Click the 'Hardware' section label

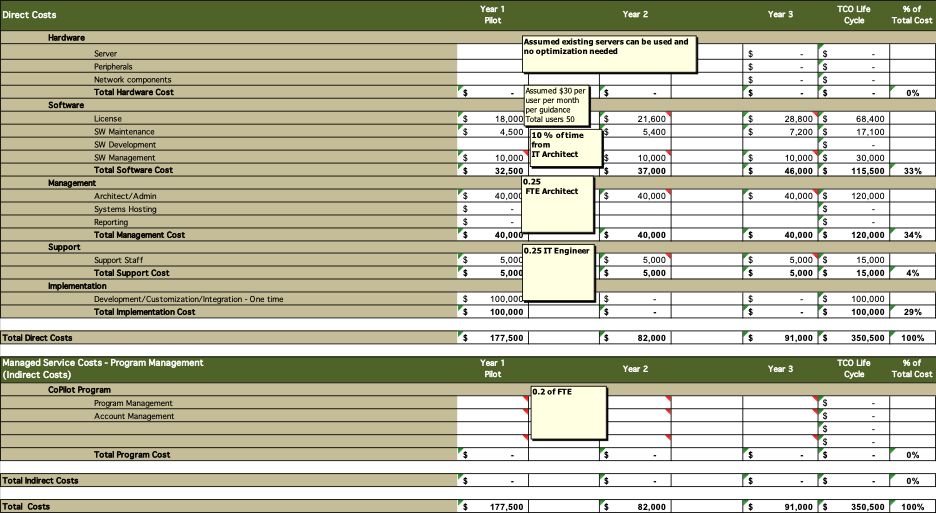pos(66,38)
